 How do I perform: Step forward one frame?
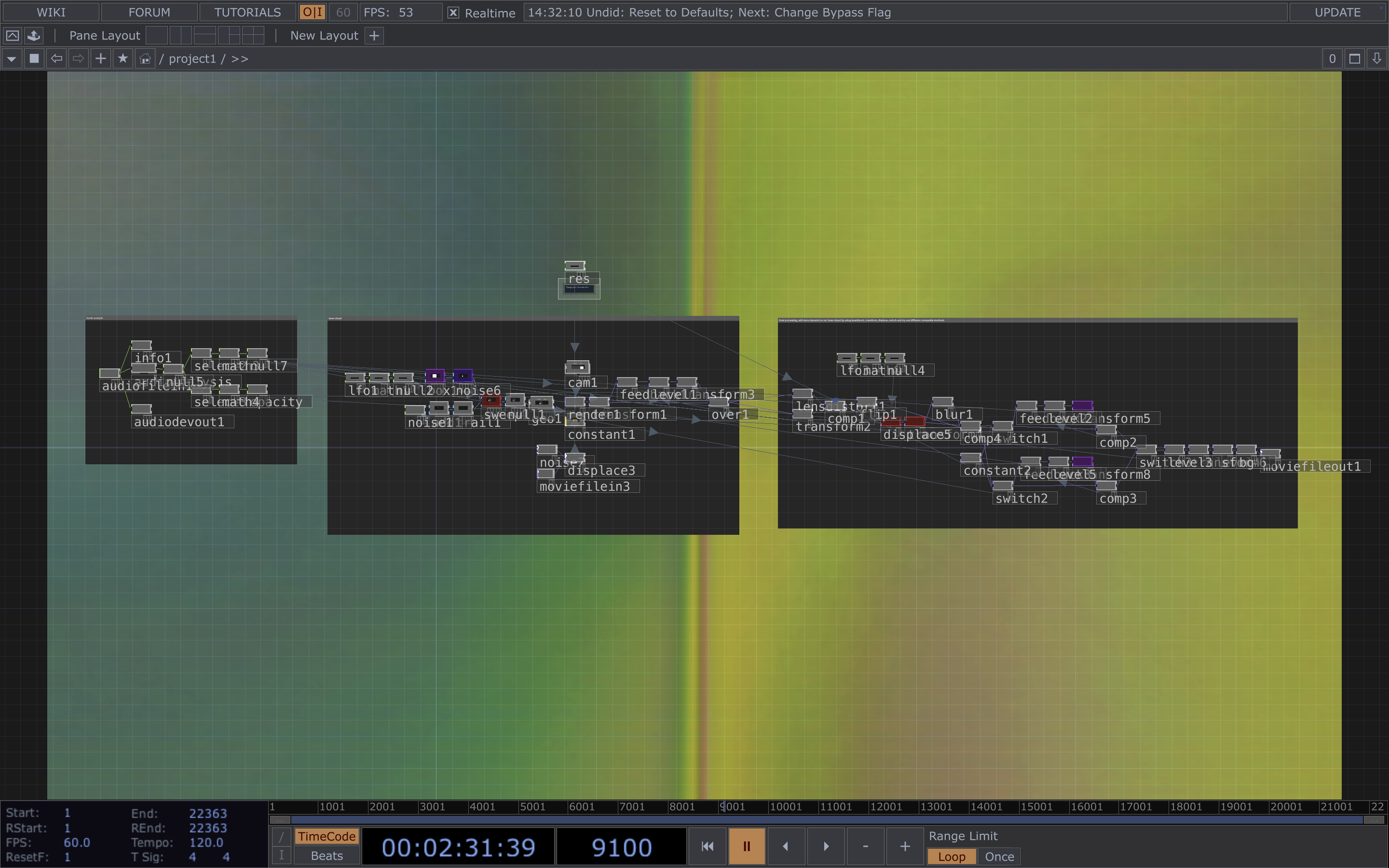pos(825,846)
